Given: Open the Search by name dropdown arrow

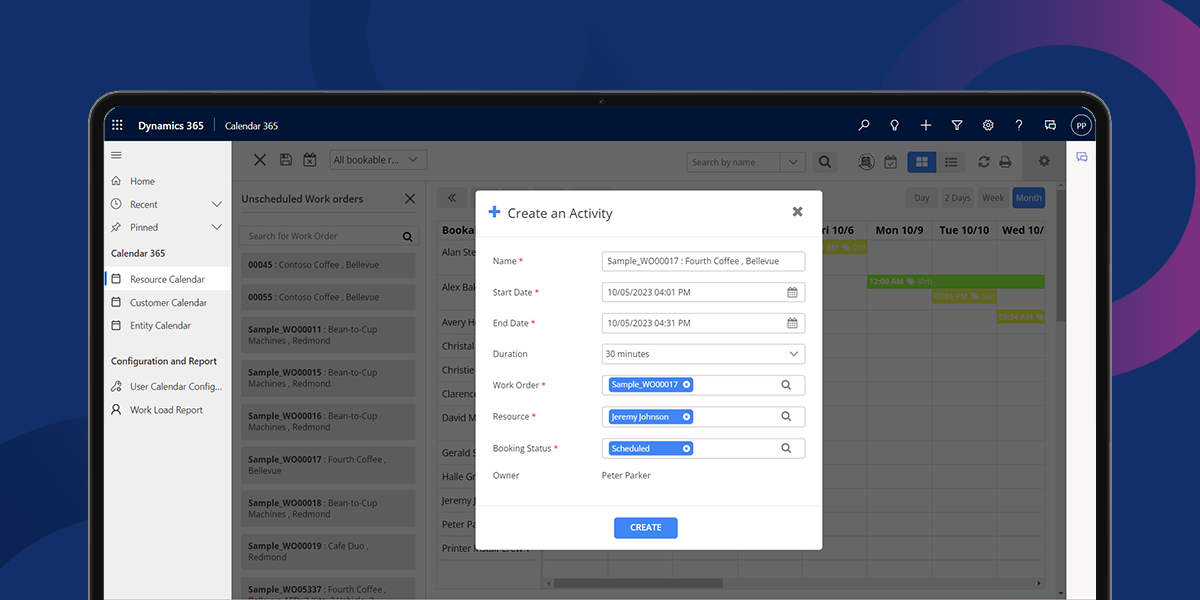Looking at the screenshot, I should [793, 162].
